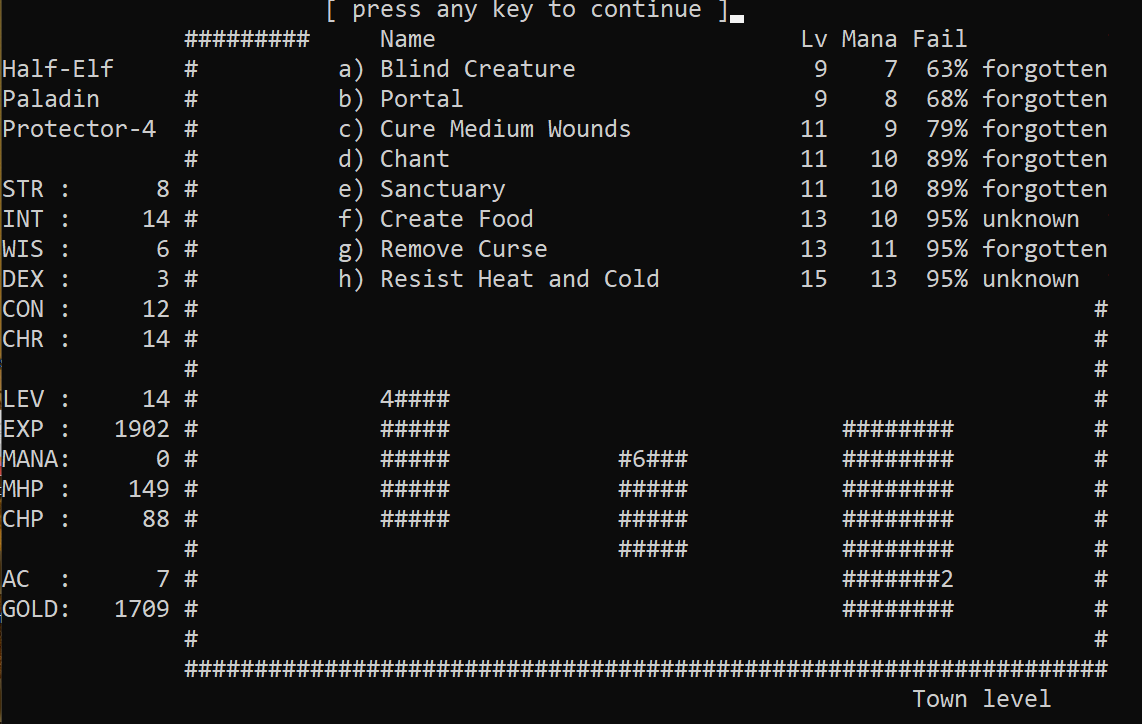Screen dimensions: 1142x724
Task: Click 'forgotten' status of Remove Curse
Action: tap(1044, 249)
